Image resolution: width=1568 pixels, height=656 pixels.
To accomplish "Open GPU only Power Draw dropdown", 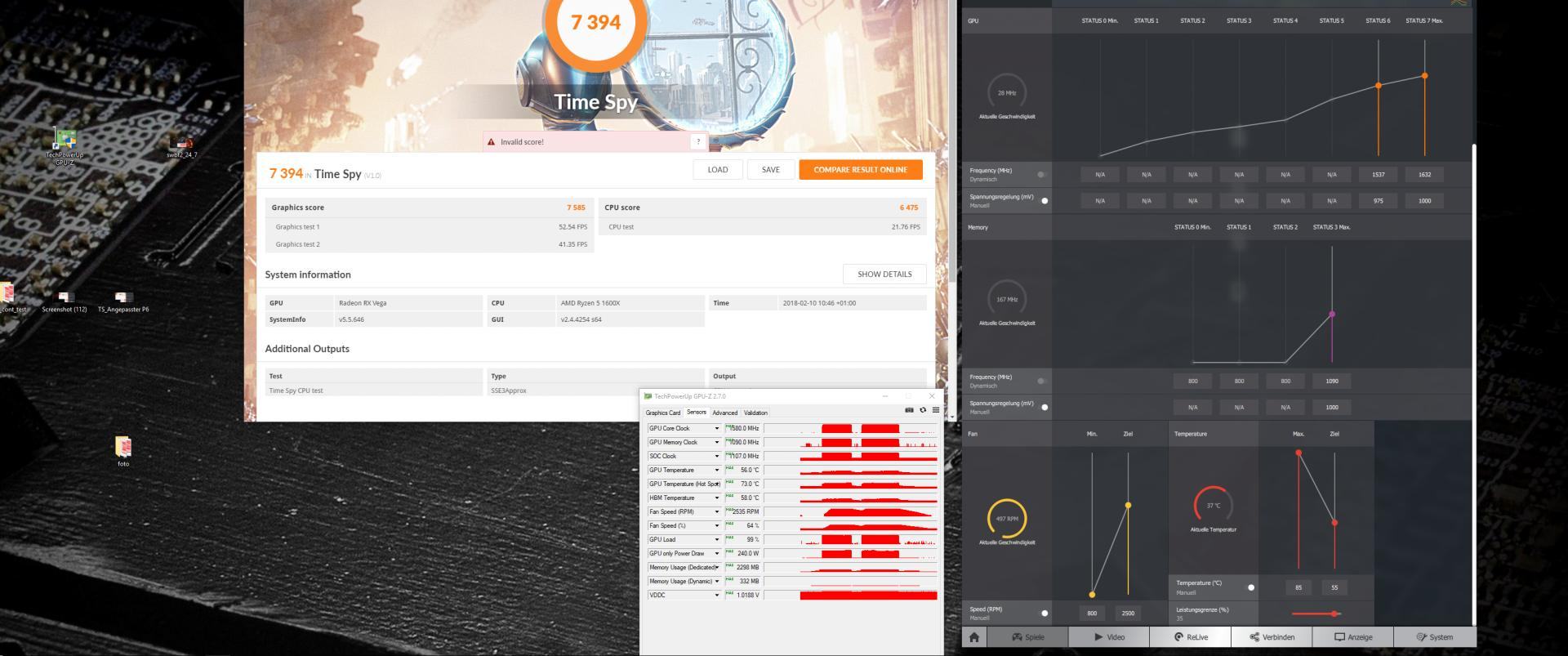I will [717, 554].
